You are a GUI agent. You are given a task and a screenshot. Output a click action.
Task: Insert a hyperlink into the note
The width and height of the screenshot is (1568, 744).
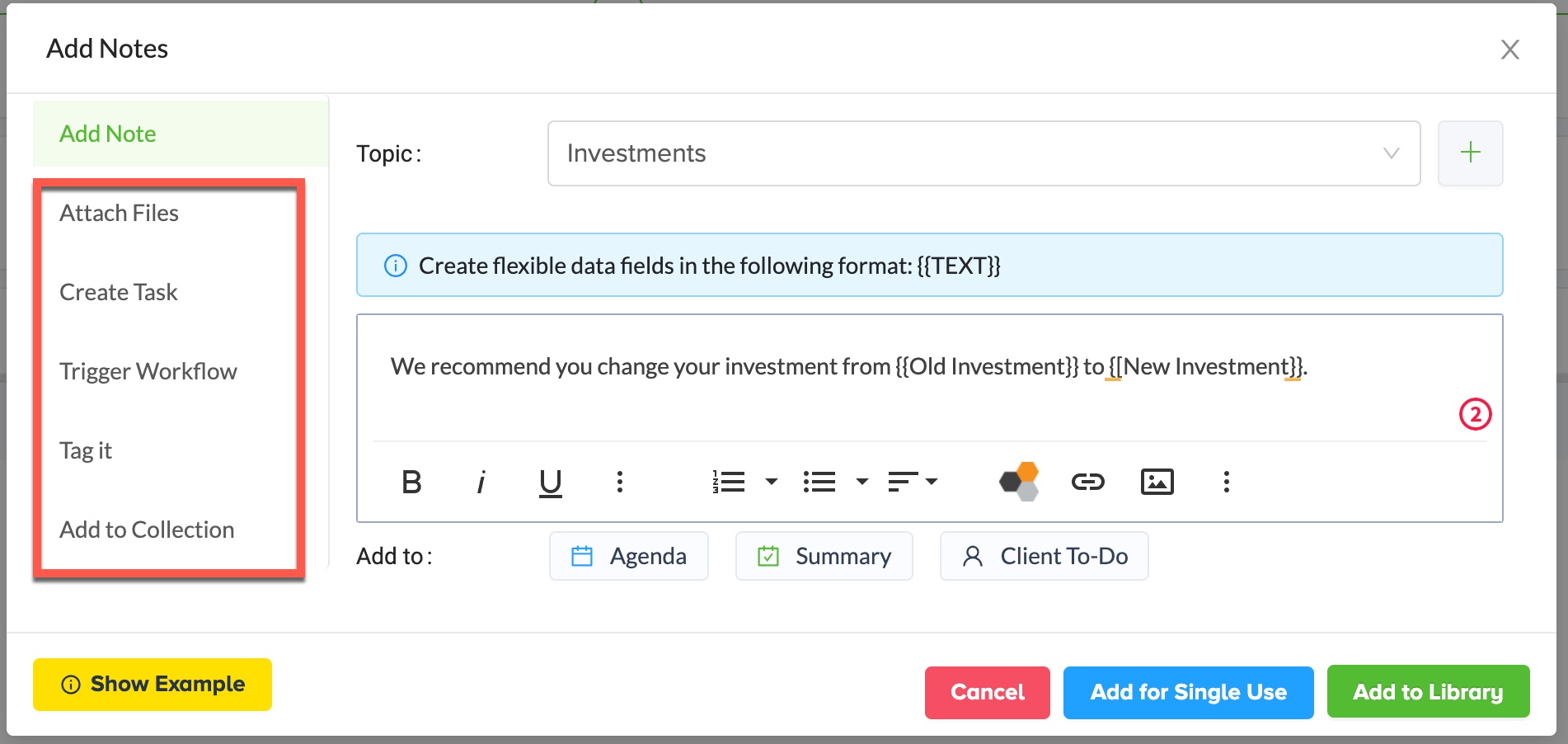pyautogui.click(x=1087, y=482)
